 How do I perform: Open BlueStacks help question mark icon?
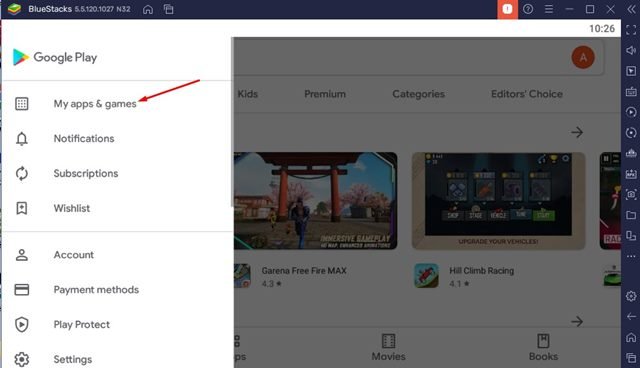[x=528, y=9]
